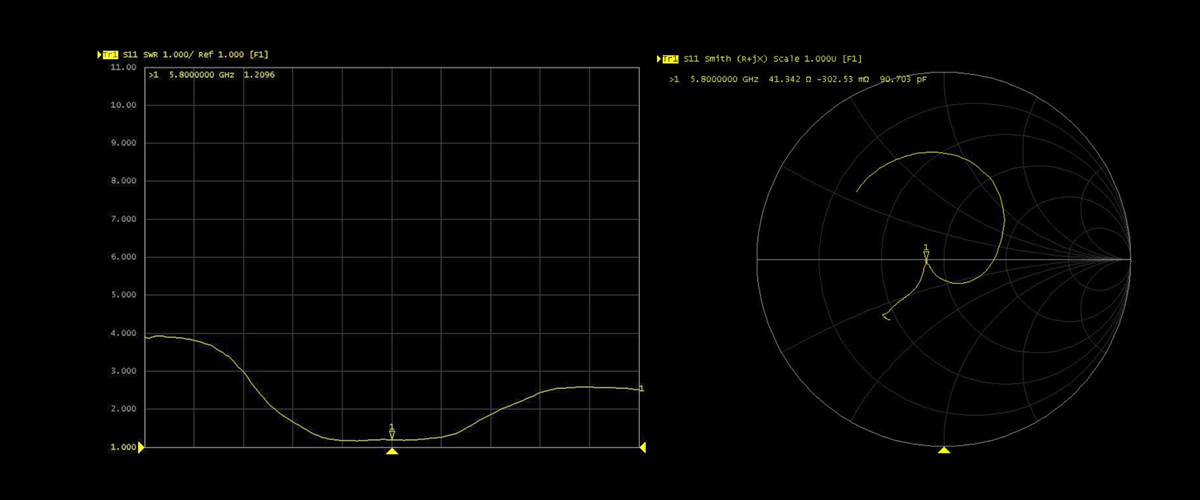
Task: Select marker 1 on the Smith chart trace
Action: [926, 254]
